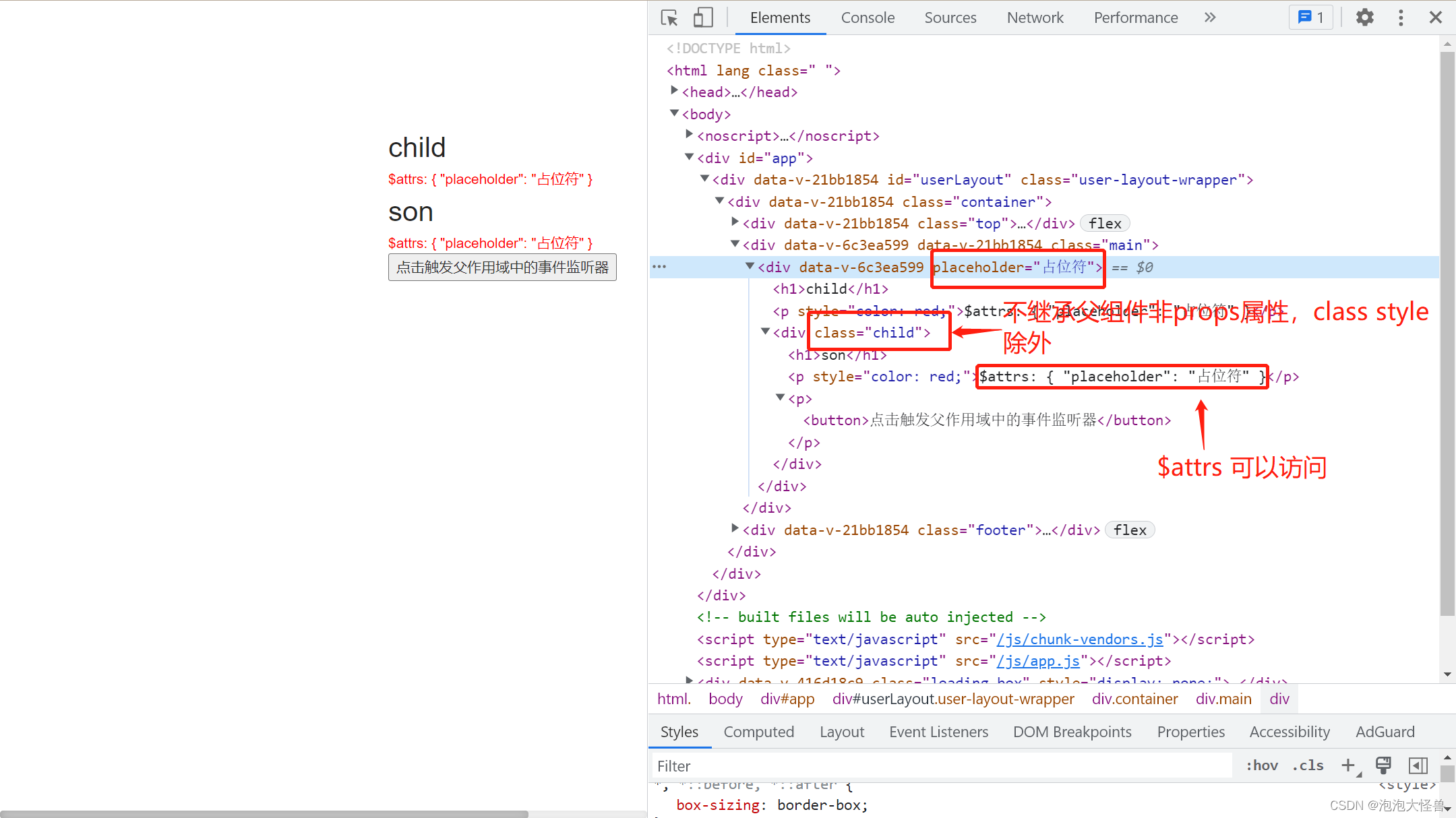Open the Sources tab

pyautogui.click(x=950, y=18)
